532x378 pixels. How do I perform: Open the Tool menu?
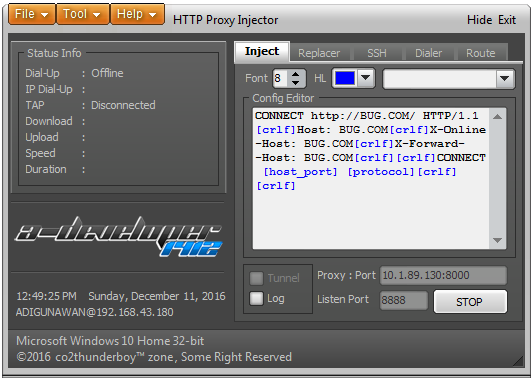pyautogui.click(x=82, y=14)
